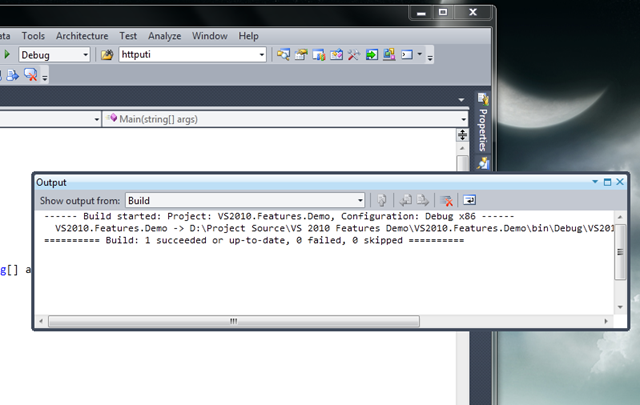Open the Output window position dropdown arrow
Image resolution: width=640 pixels, height=405 pixels.
tap(595, 182)
